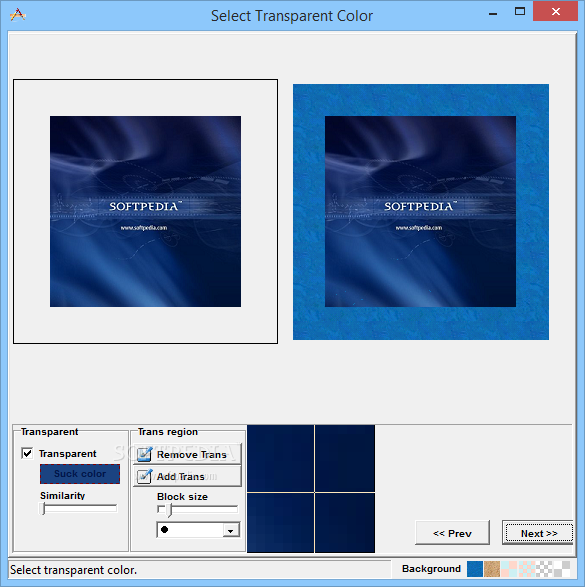Click the transparency result preview on right
The image size is (585, 587).
click(421, 212)
